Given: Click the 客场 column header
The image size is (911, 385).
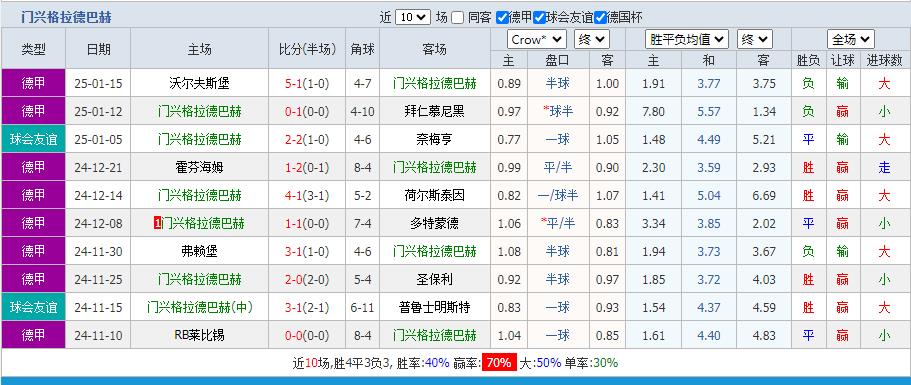Looking at the screenshot, I should 434,49.
